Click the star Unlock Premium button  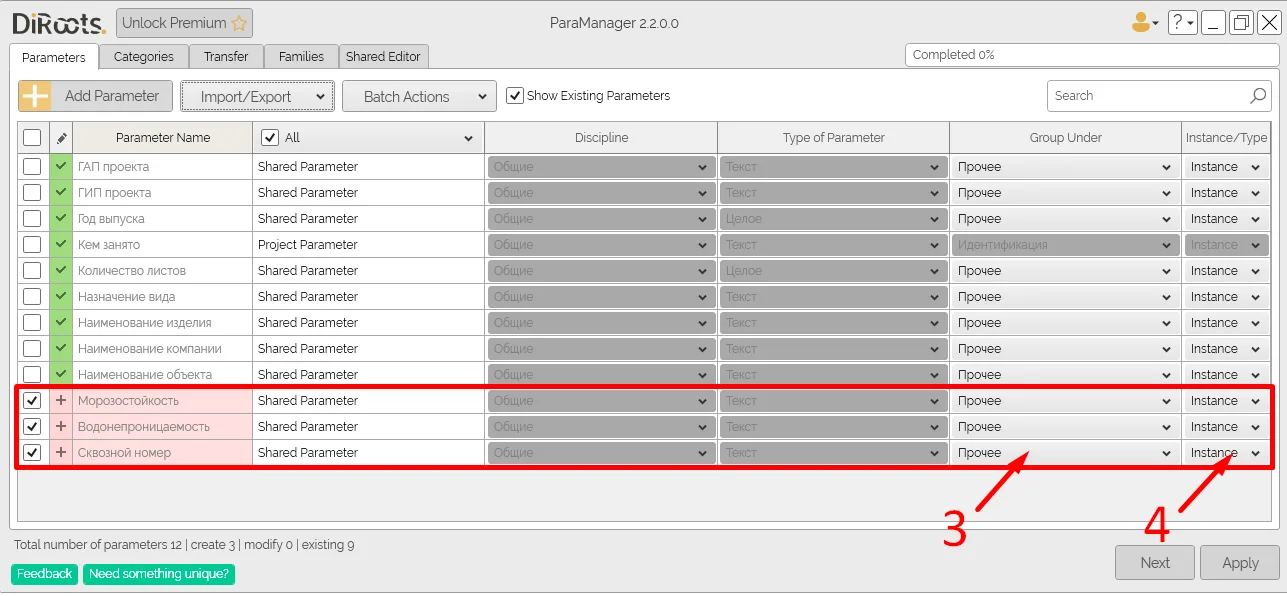click(x=184, y=23)
